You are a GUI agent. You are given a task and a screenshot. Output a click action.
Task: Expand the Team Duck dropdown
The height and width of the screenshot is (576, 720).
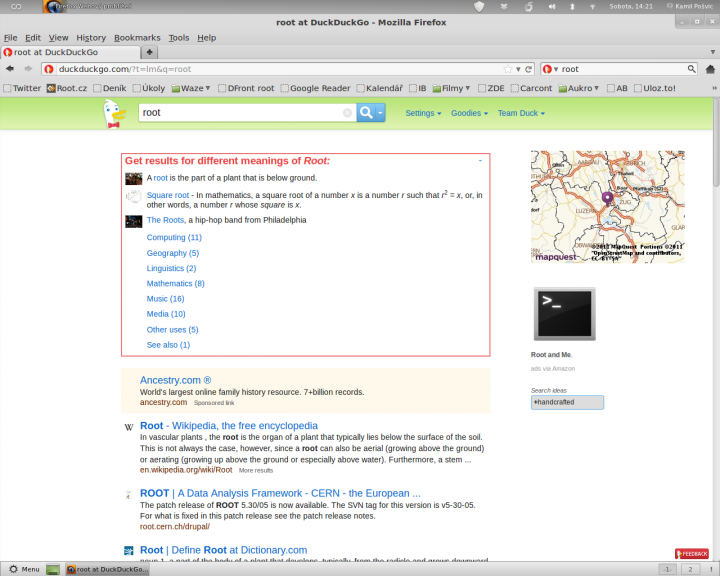click(521, 113)
